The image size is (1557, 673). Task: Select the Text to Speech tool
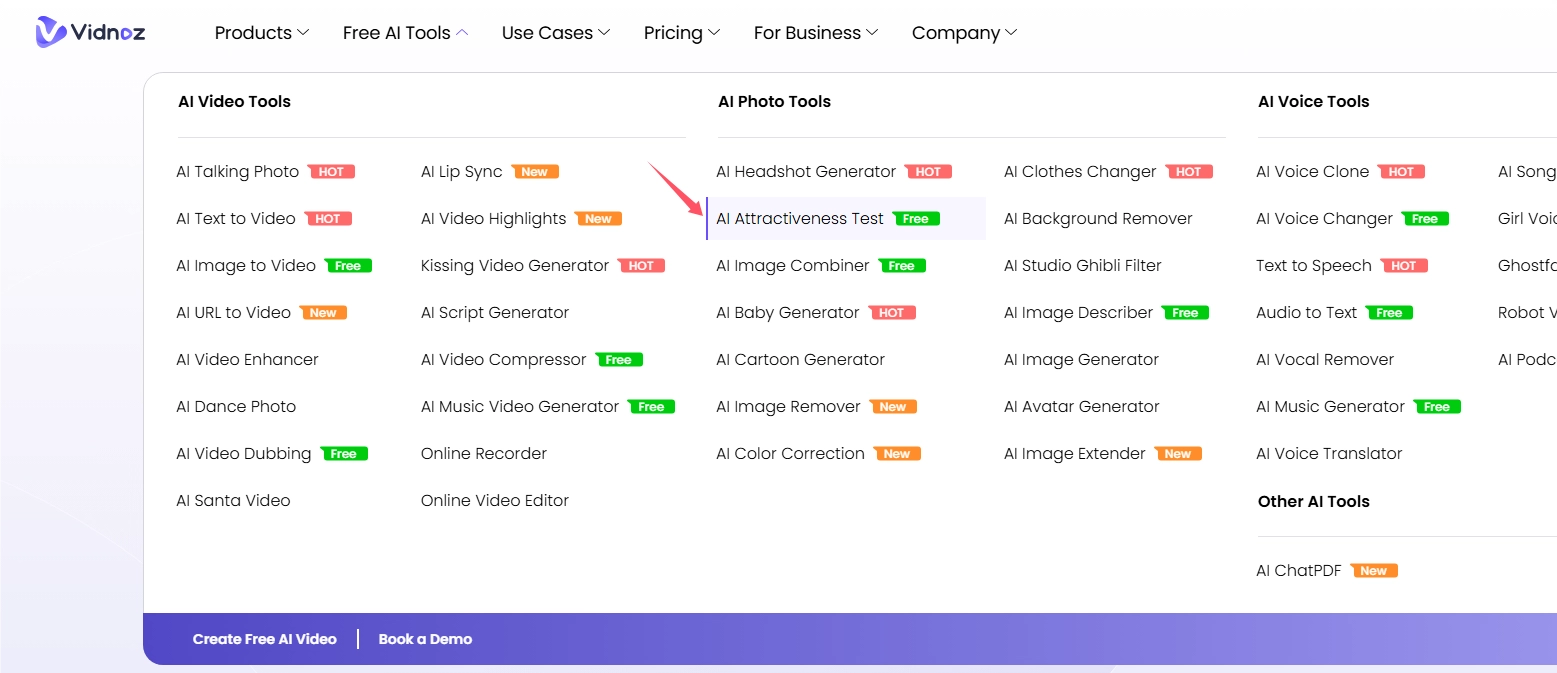1314,265
